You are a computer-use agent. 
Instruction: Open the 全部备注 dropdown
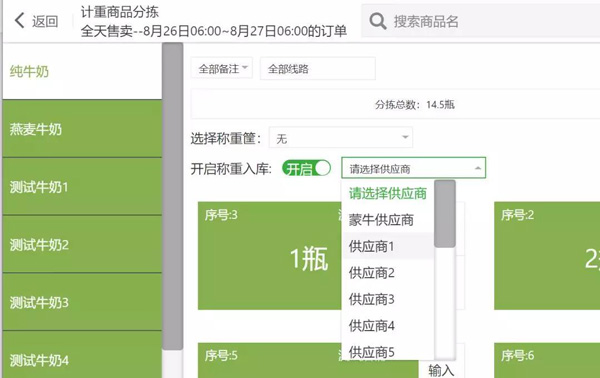click(x=222, y=69)
